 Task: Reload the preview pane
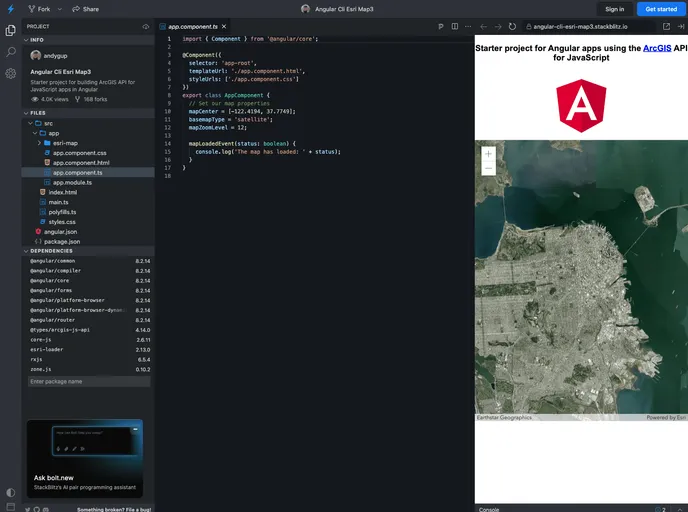pyautogui.click(x=512, y=27)
